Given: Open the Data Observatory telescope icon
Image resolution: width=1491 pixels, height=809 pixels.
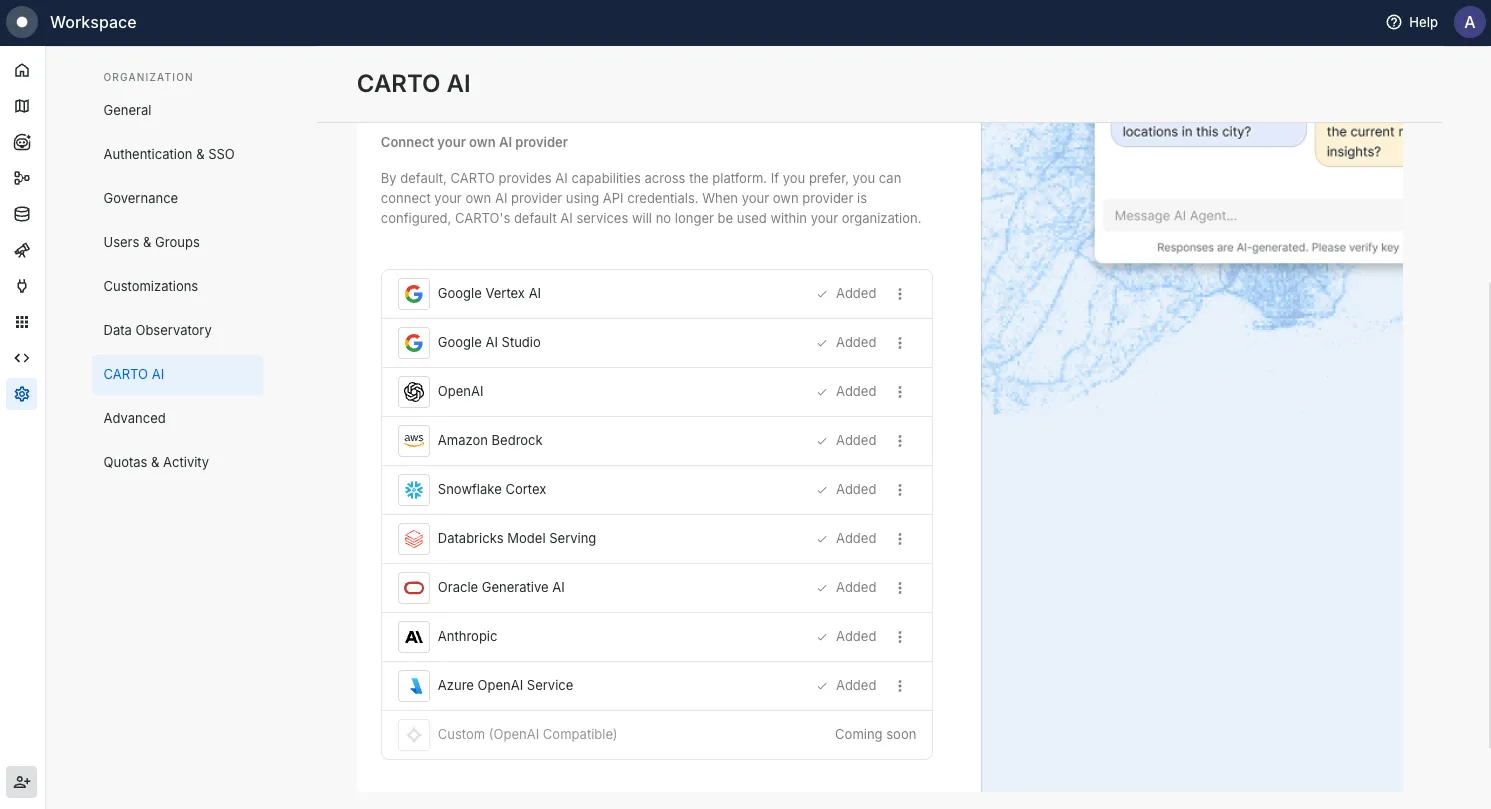Looking at the screenshot, I should point(21,250).
